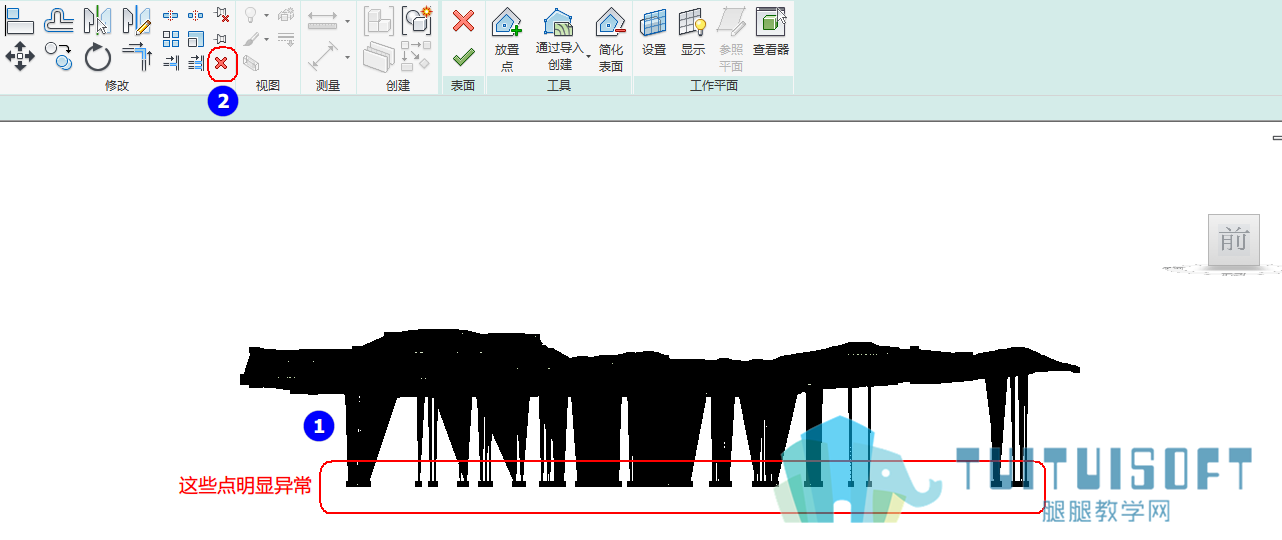Use Trim/Extend to Corner tool
This screenshot has height=540, width=1282.
point(137,55)
